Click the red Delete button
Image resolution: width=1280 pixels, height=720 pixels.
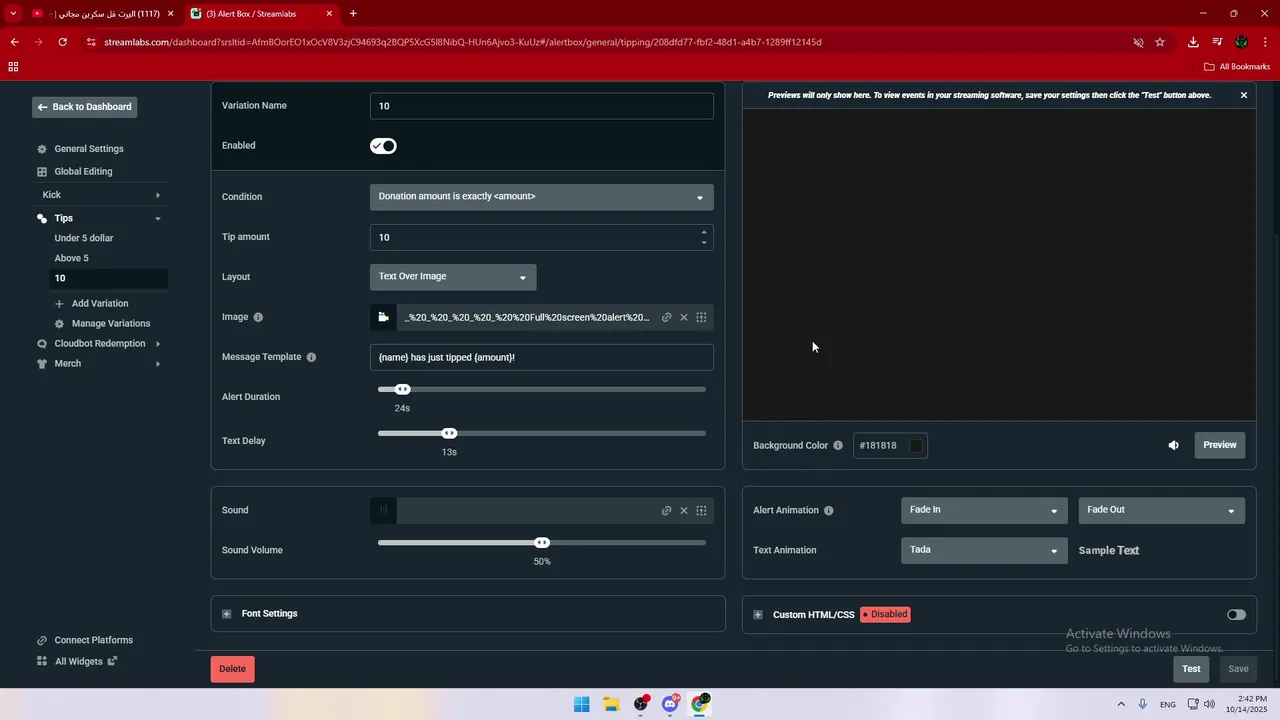tap(232, 669)
